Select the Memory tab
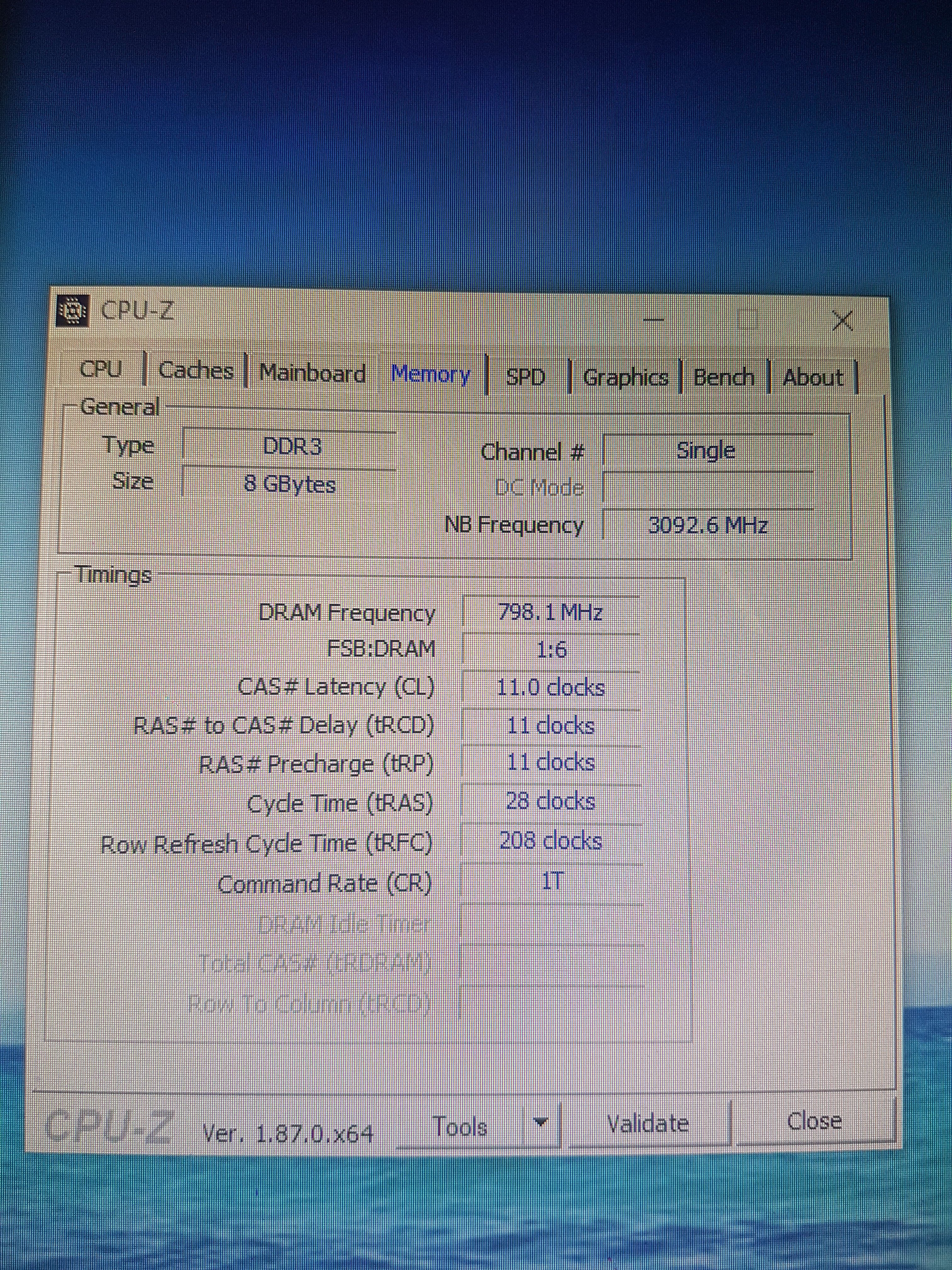952x1270 pixels. 430,374
